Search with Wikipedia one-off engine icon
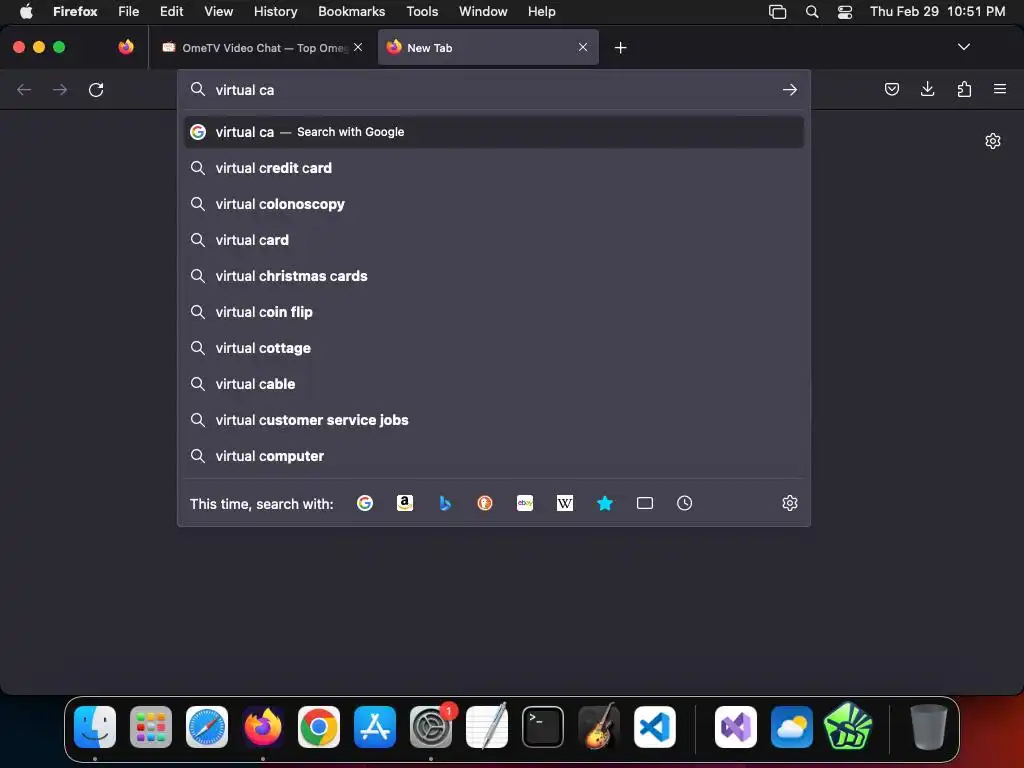This screenshot has width=1024, height=768. [x=565, y=503]
